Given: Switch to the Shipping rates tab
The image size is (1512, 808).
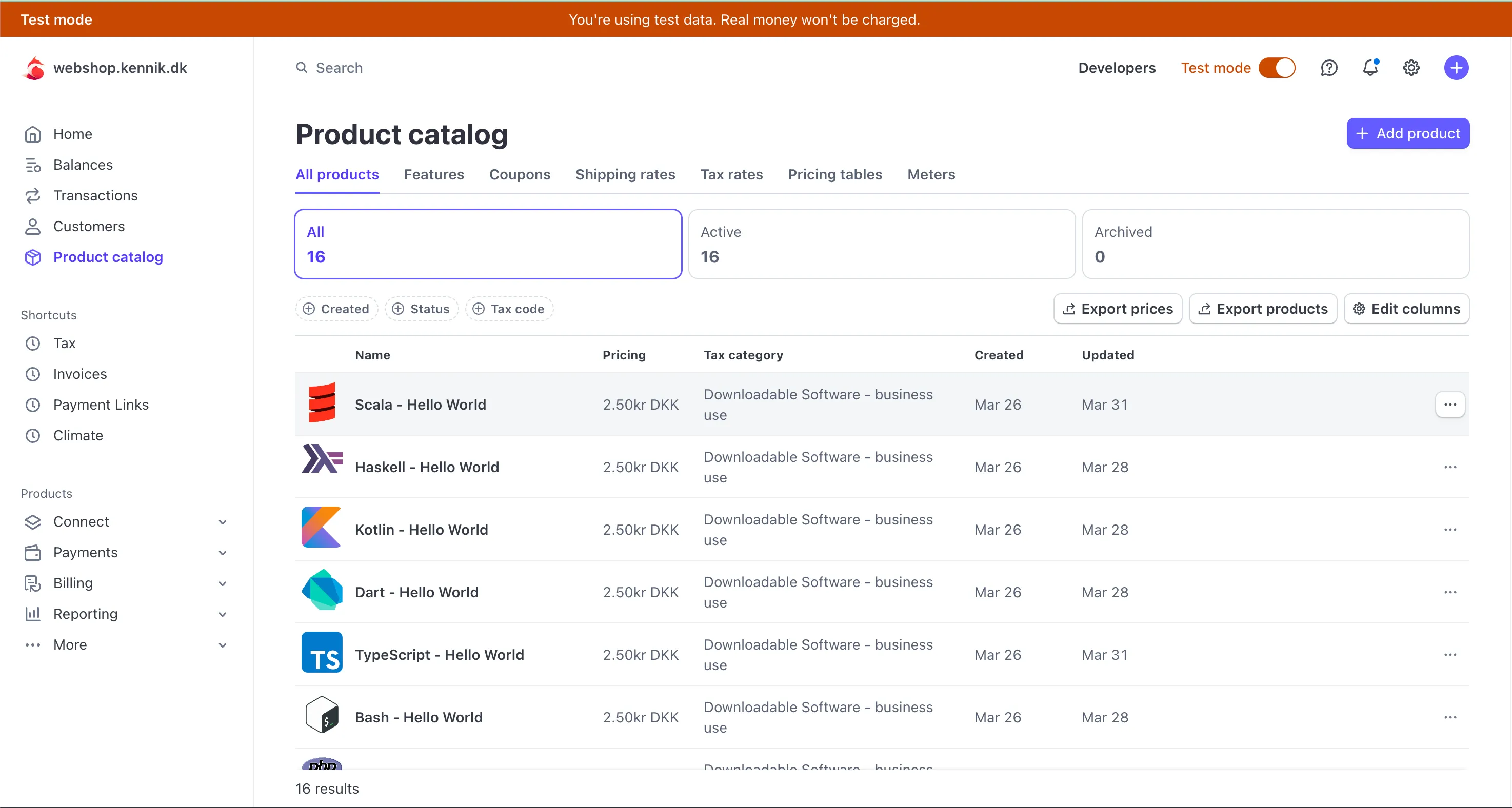Looking at the screenshot, I should [625, 174].
